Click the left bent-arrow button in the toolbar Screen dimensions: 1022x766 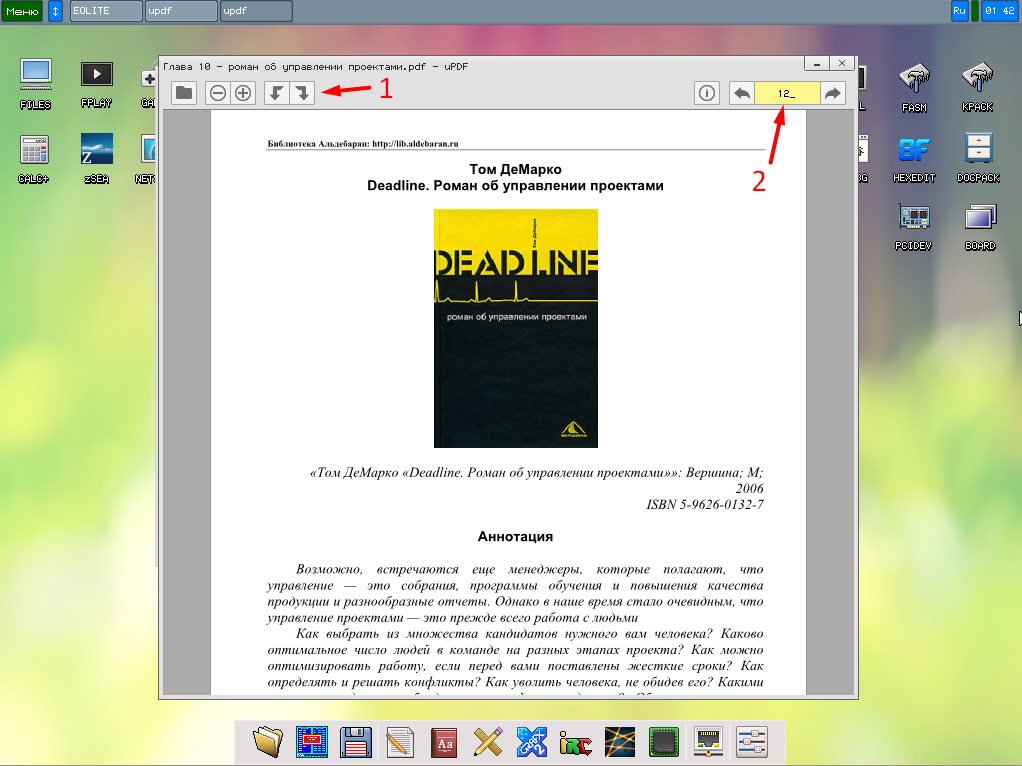[x=277, y=93]
